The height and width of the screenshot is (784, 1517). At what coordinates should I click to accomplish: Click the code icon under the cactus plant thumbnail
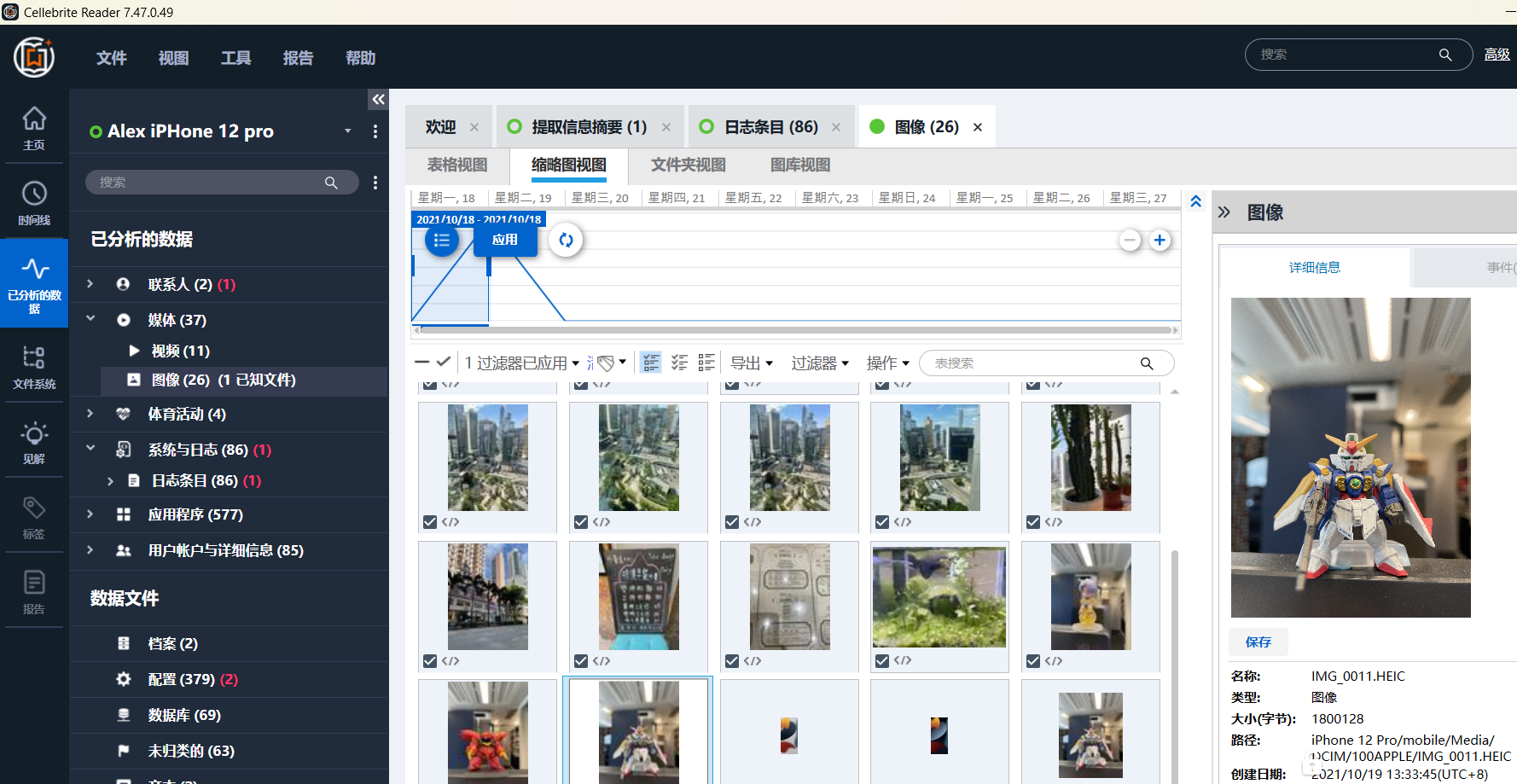pyautogui.click(x=1054, y=522)
